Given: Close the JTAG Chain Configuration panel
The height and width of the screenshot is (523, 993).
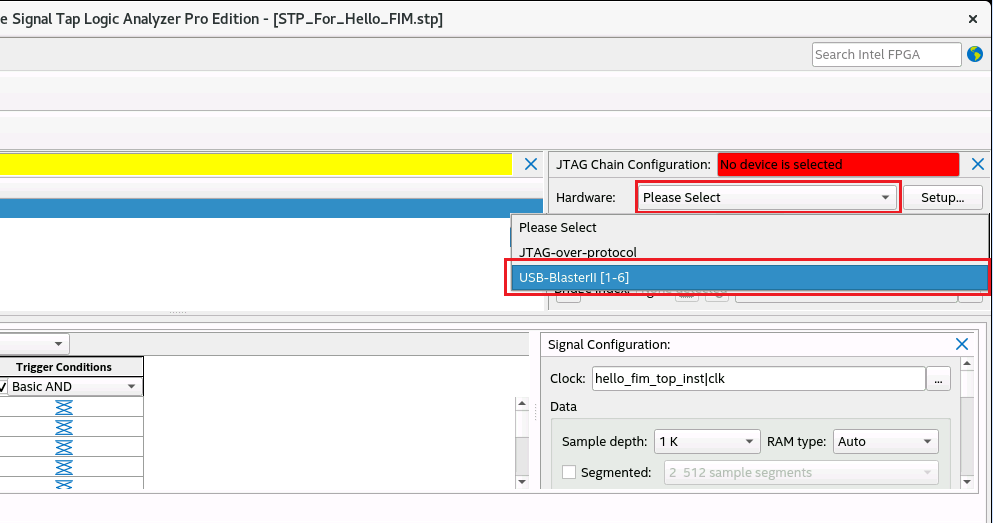Looking at the screenshot, I should tap(977, 164).
